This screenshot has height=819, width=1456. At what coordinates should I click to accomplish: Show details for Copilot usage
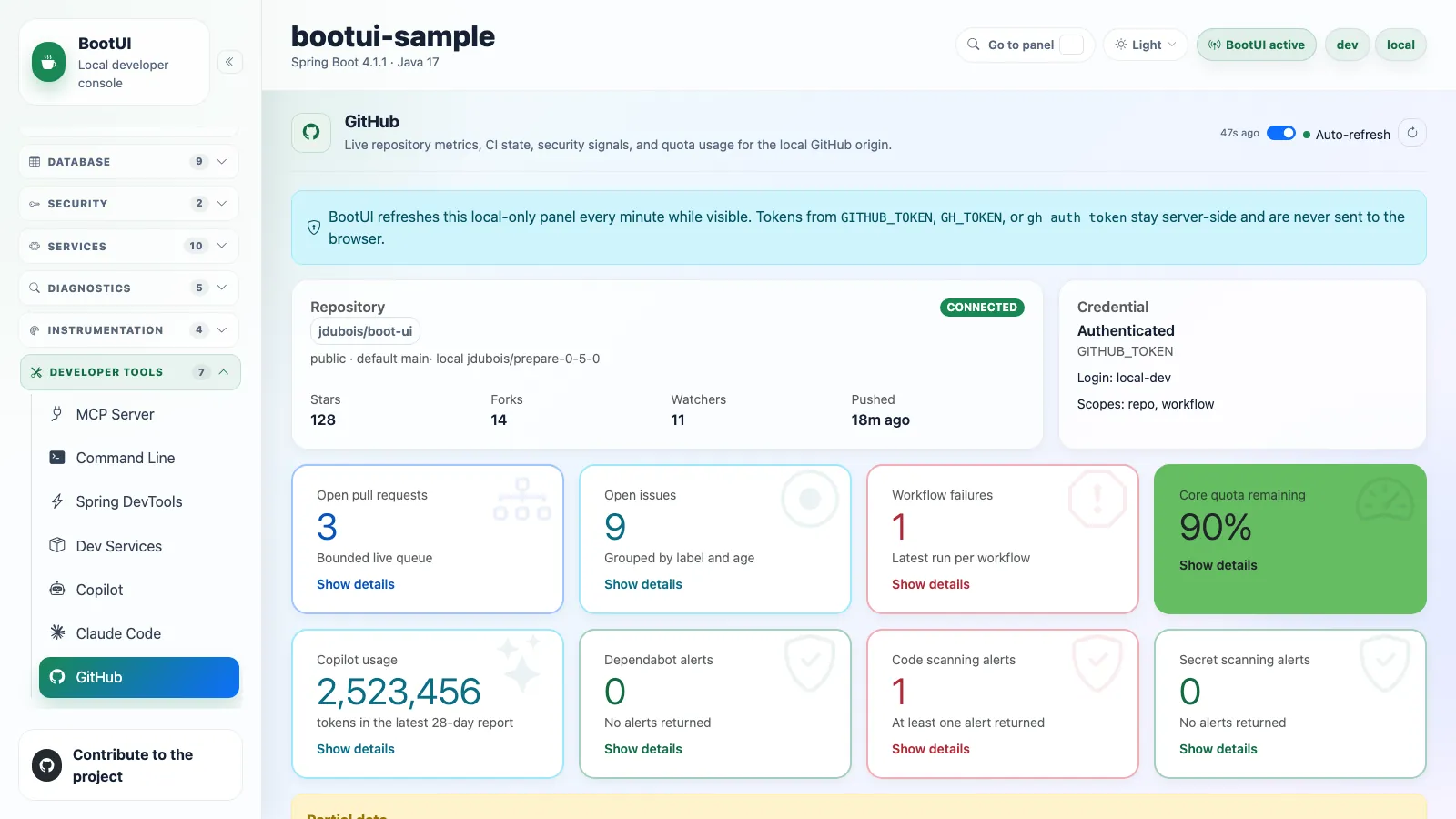coord(356,749)
